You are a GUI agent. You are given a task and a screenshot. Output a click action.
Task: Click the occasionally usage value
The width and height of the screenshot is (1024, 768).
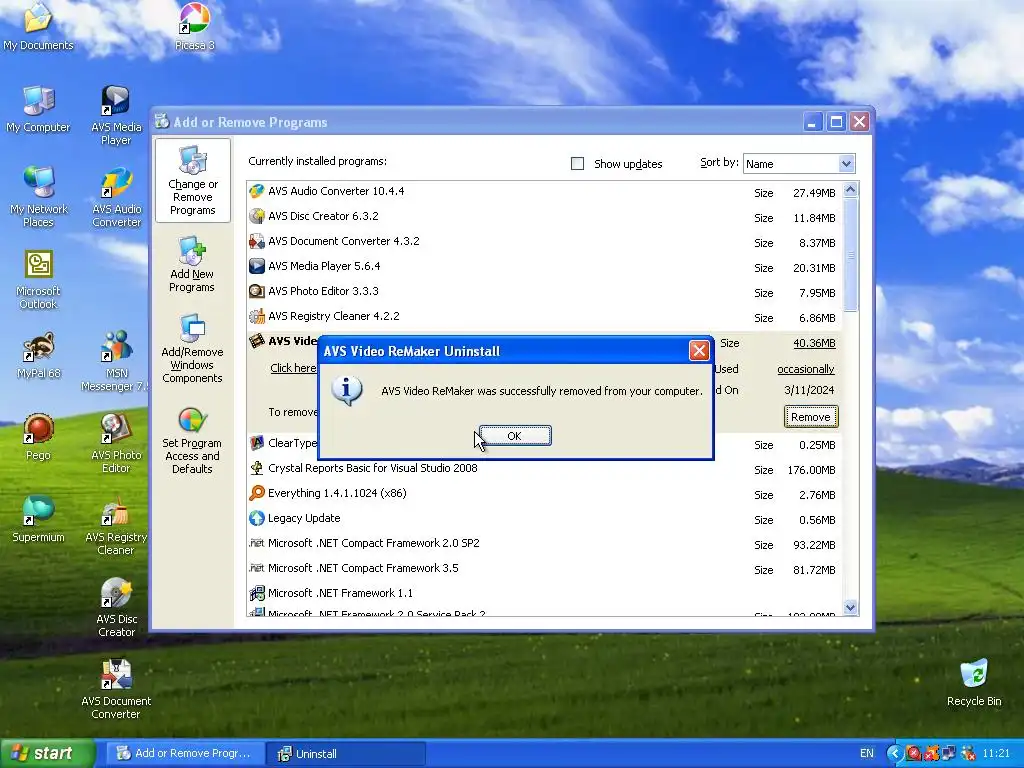[x=805, y=369]
